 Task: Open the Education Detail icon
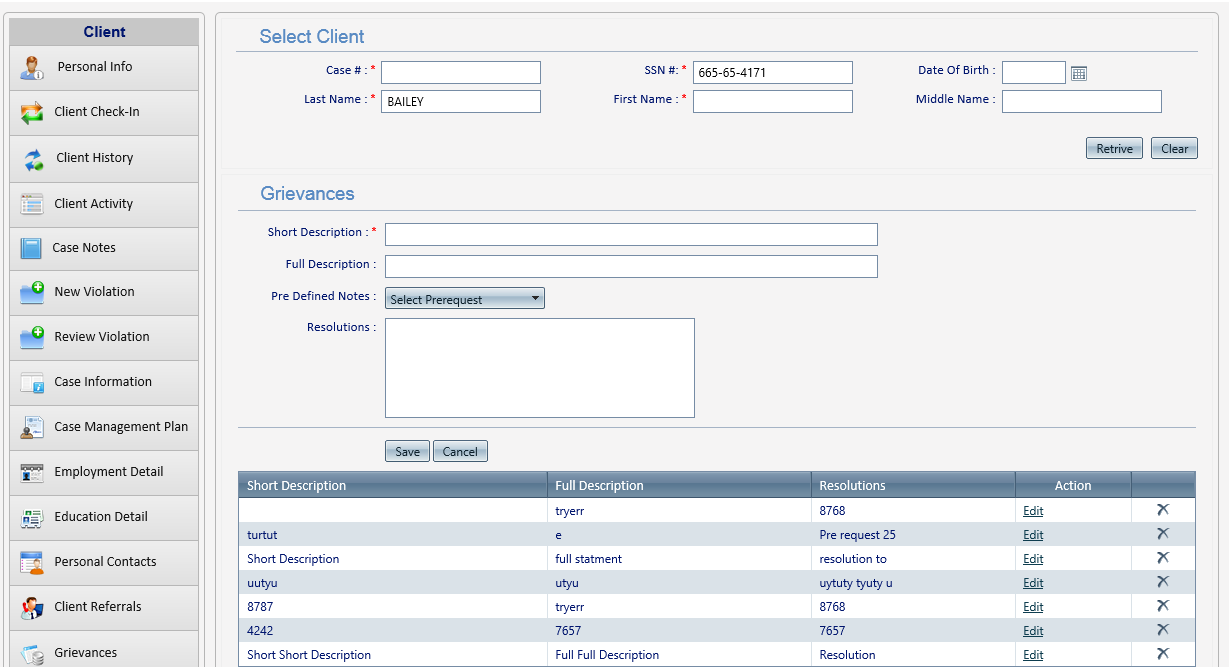(x=33, y=518)
